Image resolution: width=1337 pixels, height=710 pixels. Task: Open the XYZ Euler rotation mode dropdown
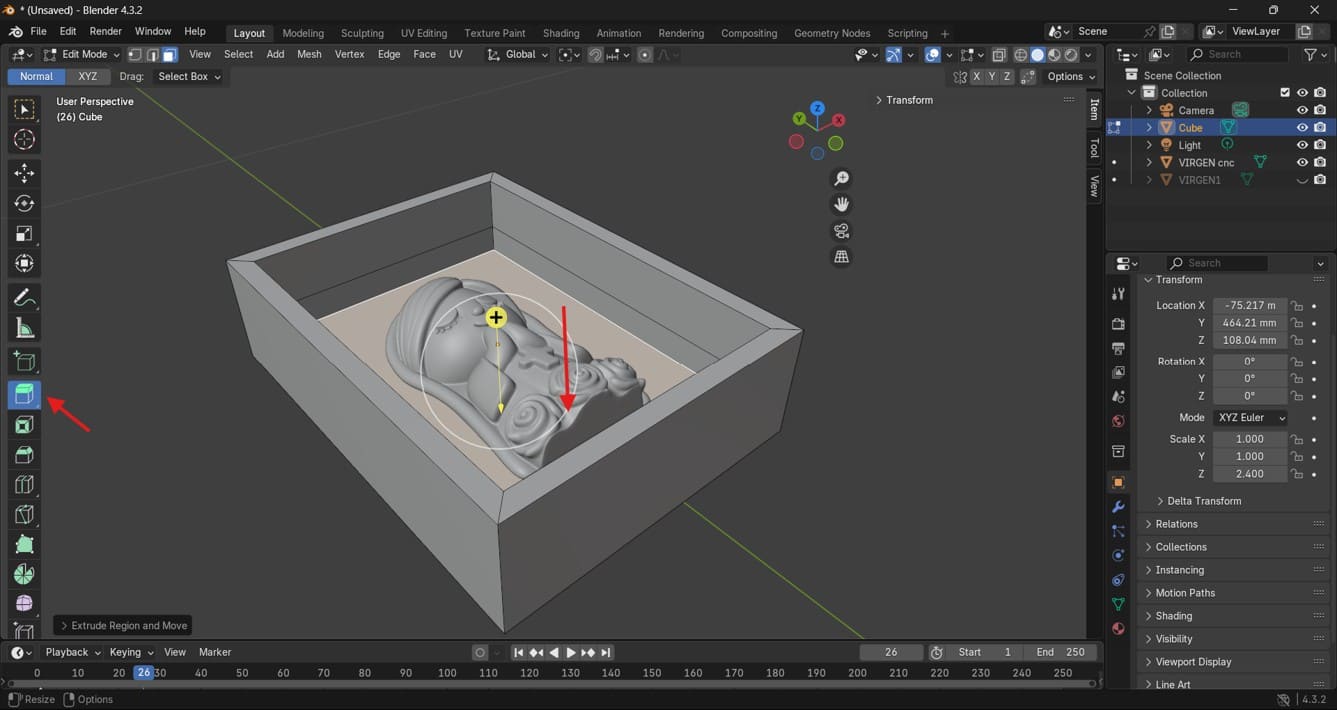pyautogui.click(x=1250, y=417)
